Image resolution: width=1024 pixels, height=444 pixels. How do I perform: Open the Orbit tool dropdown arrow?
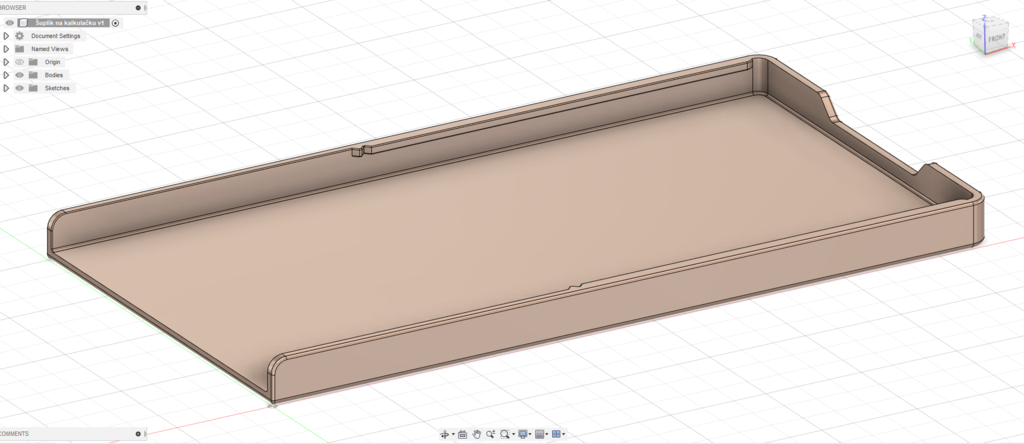(x=453, y=434)
